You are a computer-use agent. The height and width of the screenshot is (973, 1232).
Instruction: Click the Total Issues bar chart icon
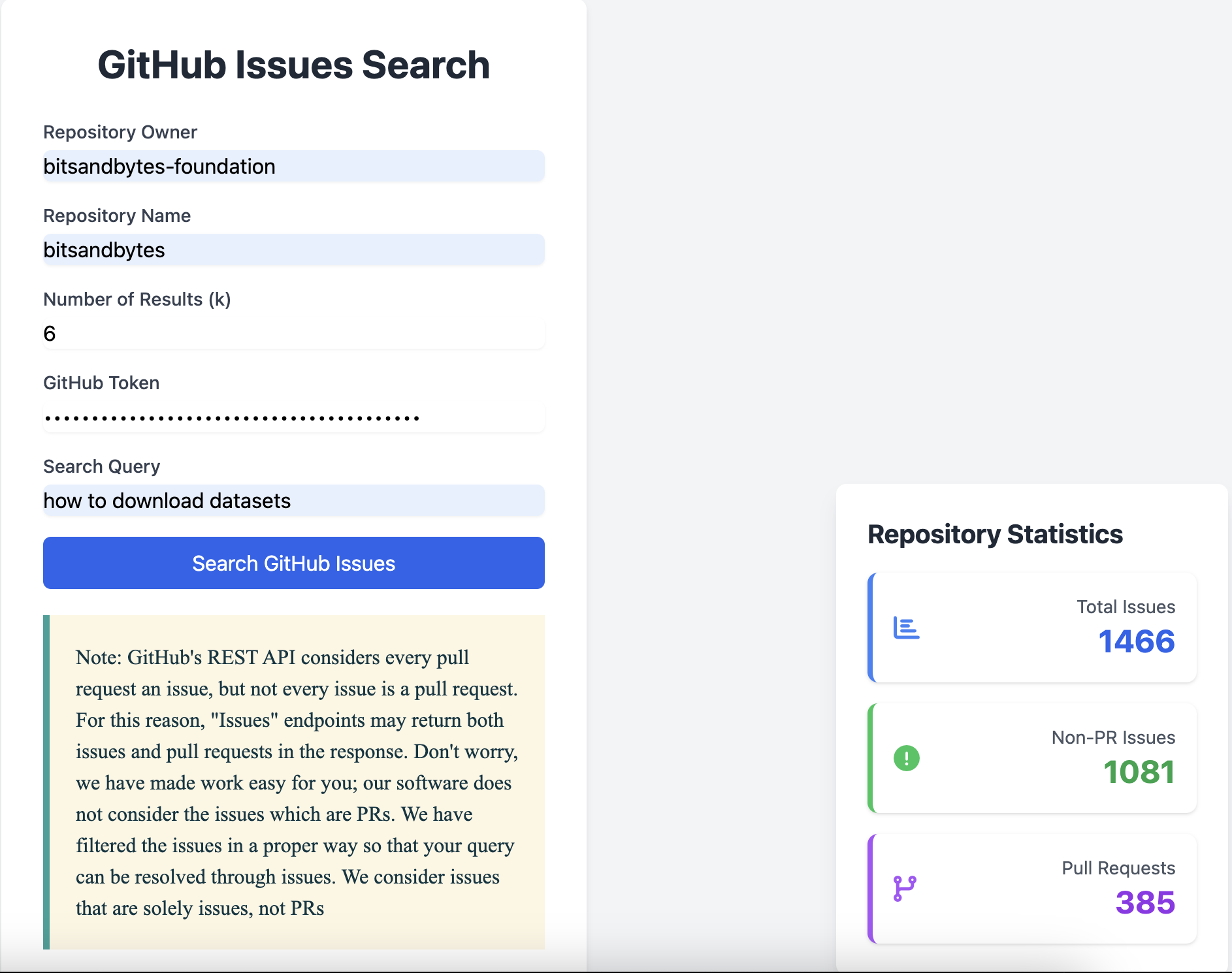906,628
